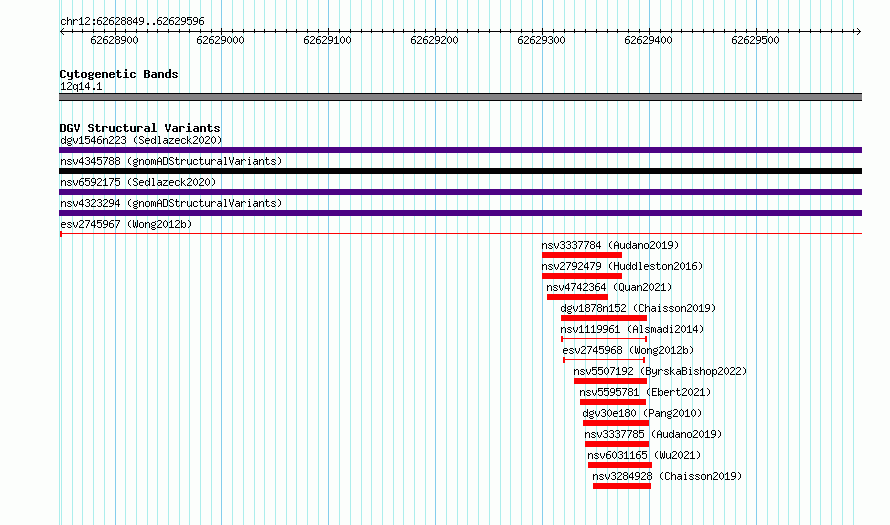This screenshot has height=525, width=890.
Task: Open variant nsv4345788 (gnomADStructuralVariants) label
Action: point(171,161)
